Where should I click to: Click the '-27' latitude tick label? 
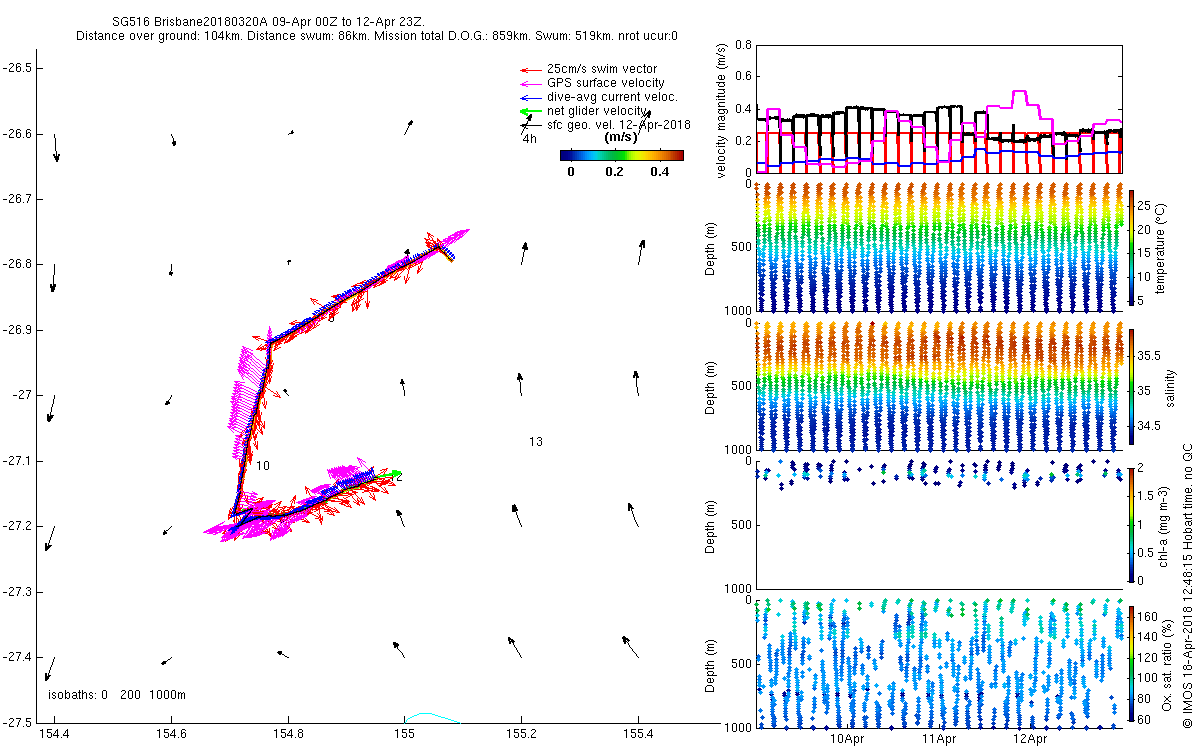[x=23, y=395]
